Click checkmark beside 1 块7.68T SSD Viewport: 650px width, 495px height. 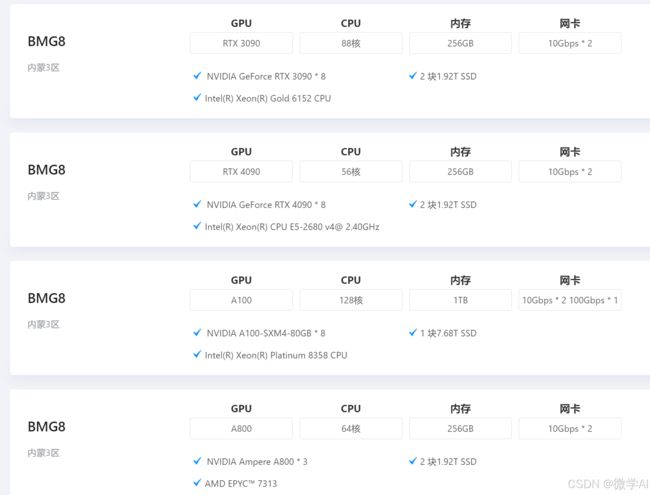tap(412, 332)
